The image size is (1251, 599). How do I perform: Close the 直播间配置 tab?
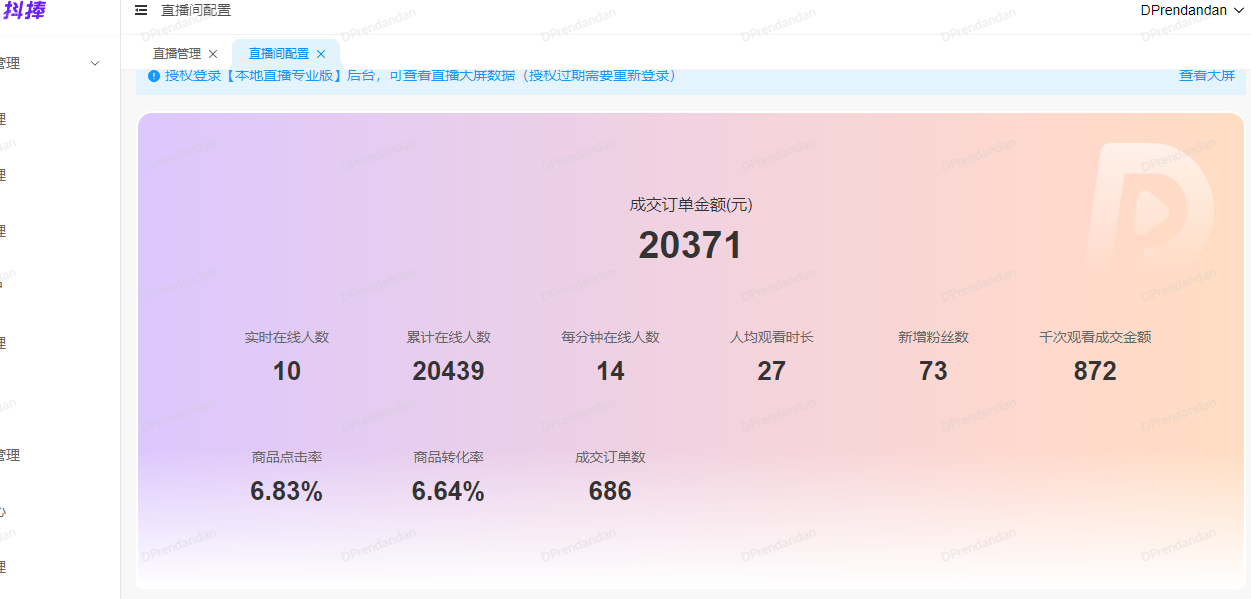320,53
